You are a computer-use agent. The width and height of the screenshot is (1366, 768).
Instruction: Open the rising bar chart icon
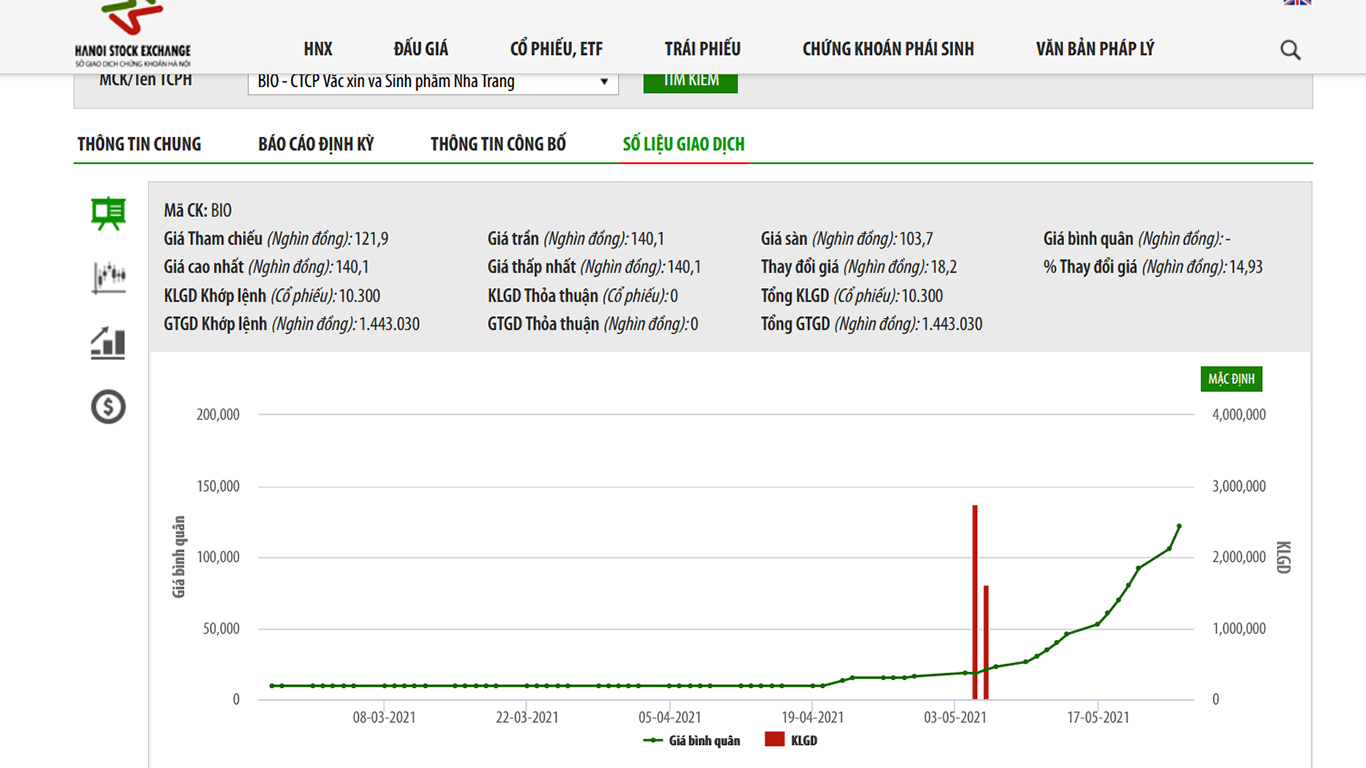tap(108, 343)
